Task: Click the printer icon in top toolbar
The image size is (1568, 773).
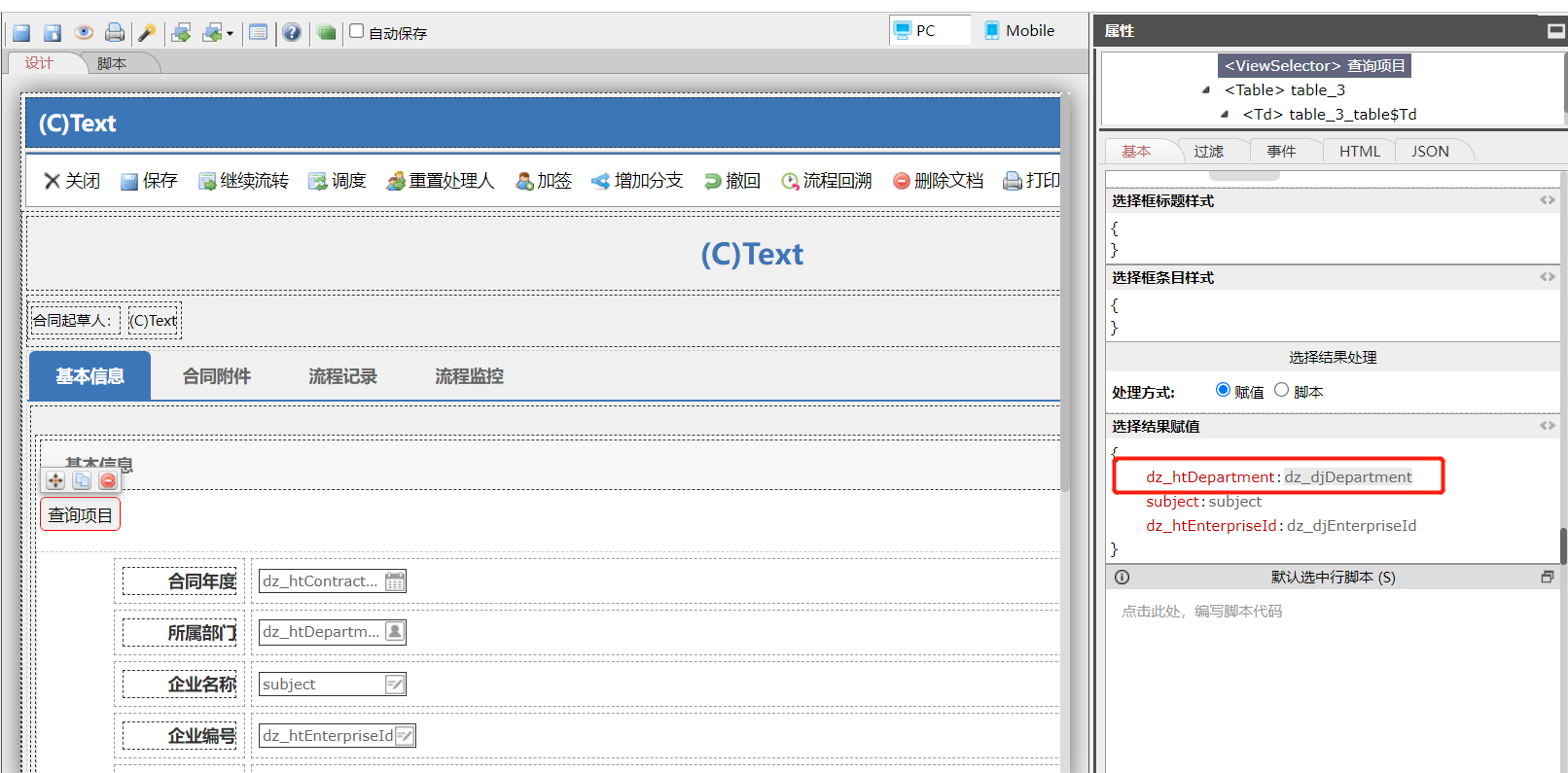Action: (115, 33)
